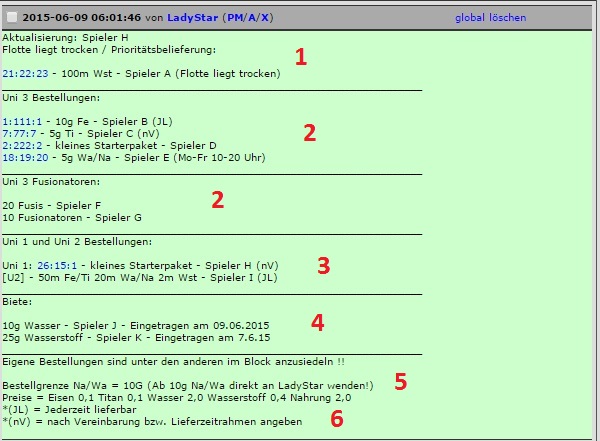The width and height of the screenshot is (600, 441).
Task: Click the red number 5 marker
Action: 400,380
